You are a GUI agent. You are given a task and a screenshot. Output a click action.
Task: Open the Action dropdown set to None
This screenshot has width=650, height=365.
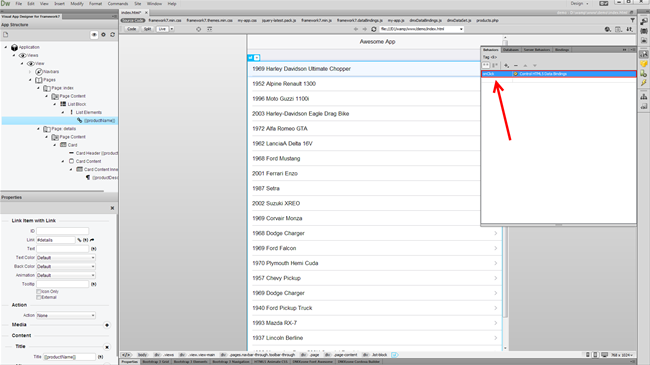pos(65,316)
